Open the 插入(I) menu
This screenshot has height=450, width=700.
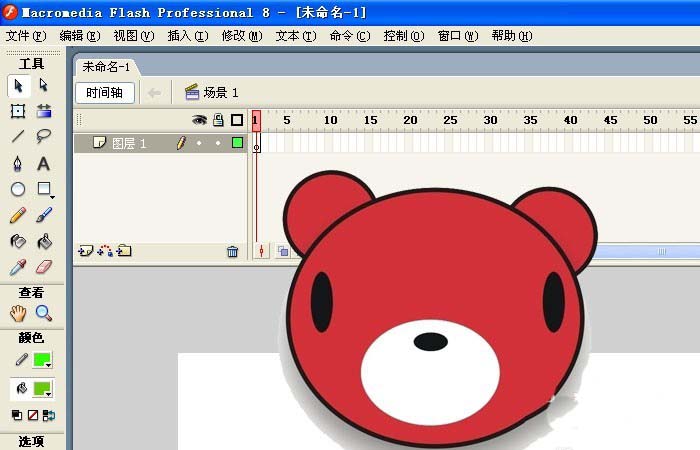point(188,36)
